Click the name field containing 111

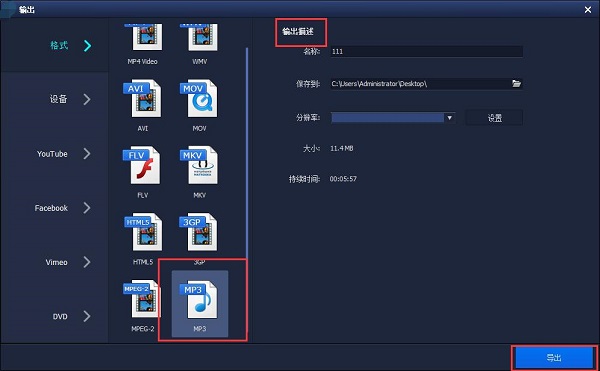pyautogui.click(x=427, y=51)
